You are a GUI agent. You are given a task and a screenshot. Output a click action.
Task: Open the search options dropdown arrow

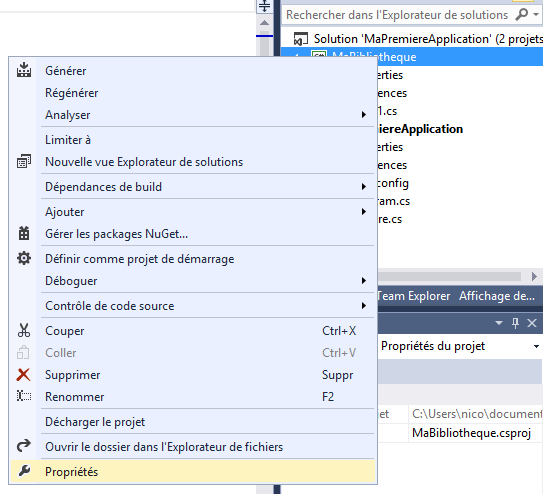coord(536,15)
